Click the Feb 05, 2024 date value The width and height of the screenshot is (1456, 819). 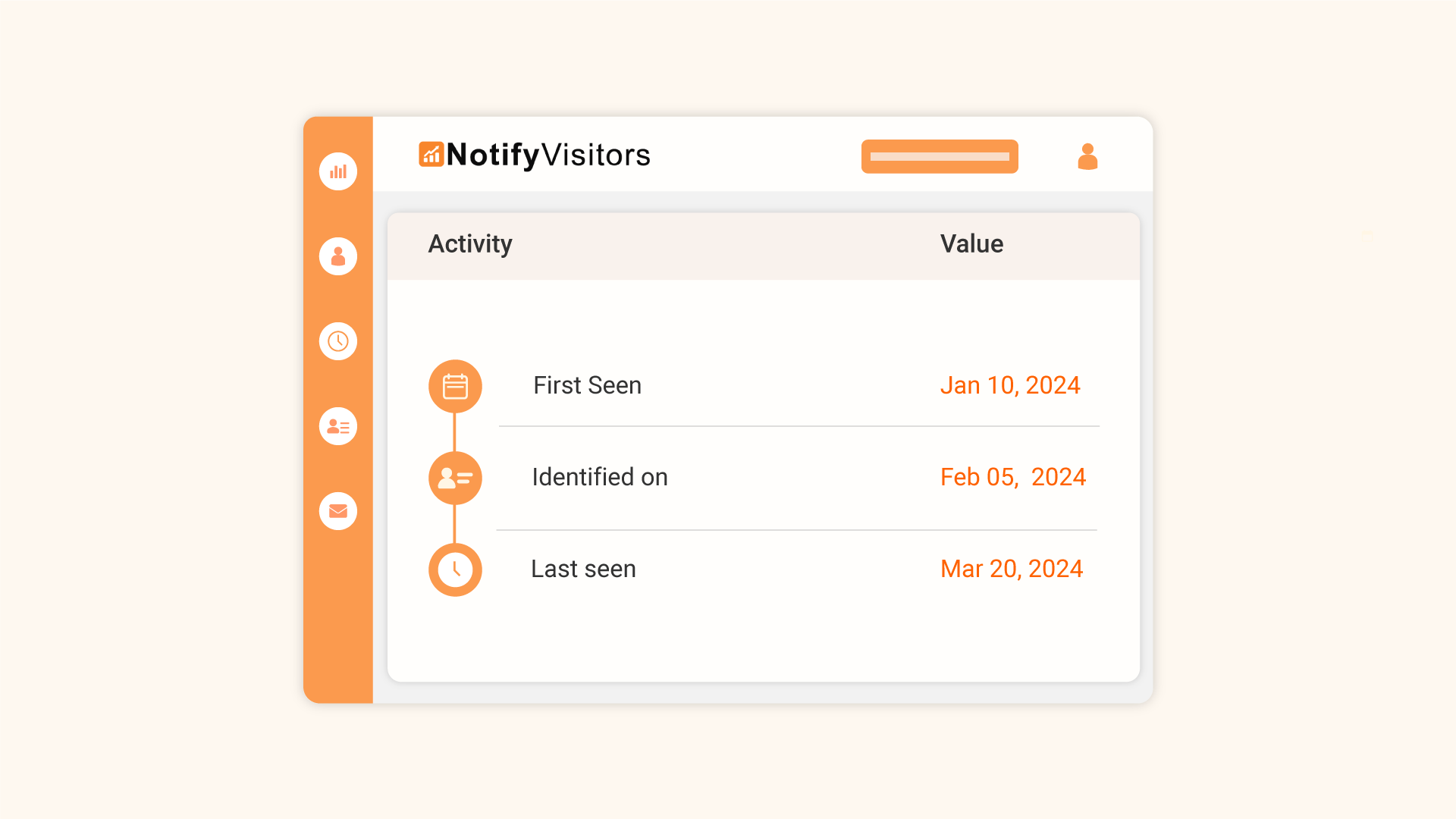pyautogui.click(x=1013, y=477)
